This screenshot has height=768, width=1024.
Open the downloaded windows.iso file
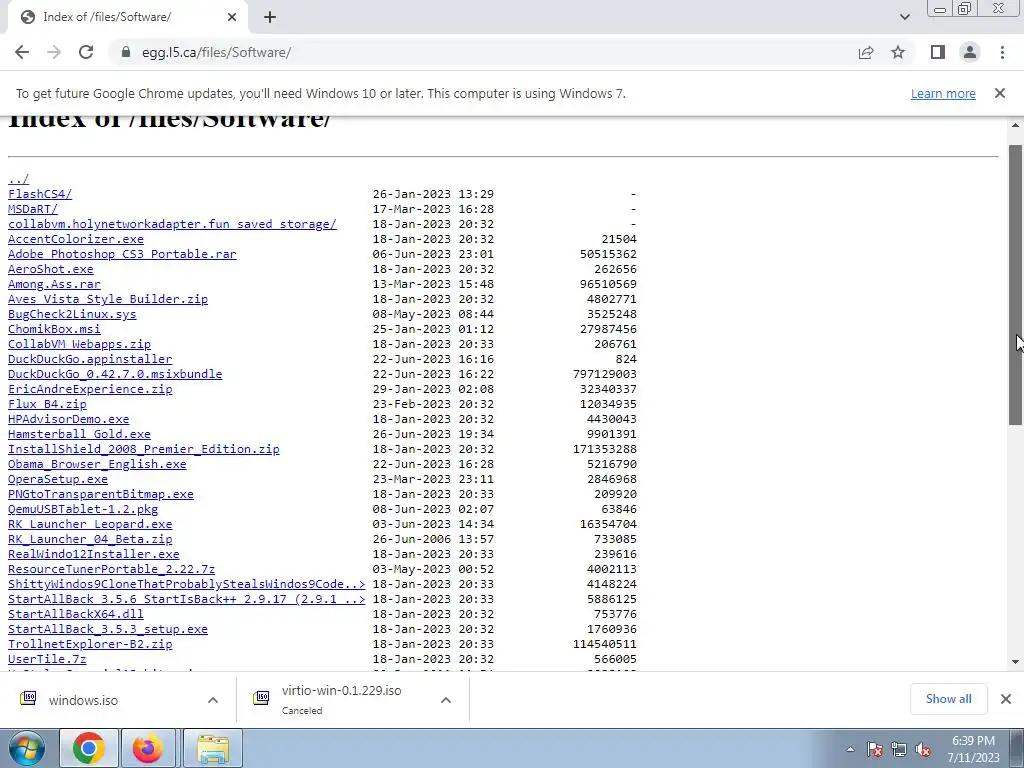point(83,700)
